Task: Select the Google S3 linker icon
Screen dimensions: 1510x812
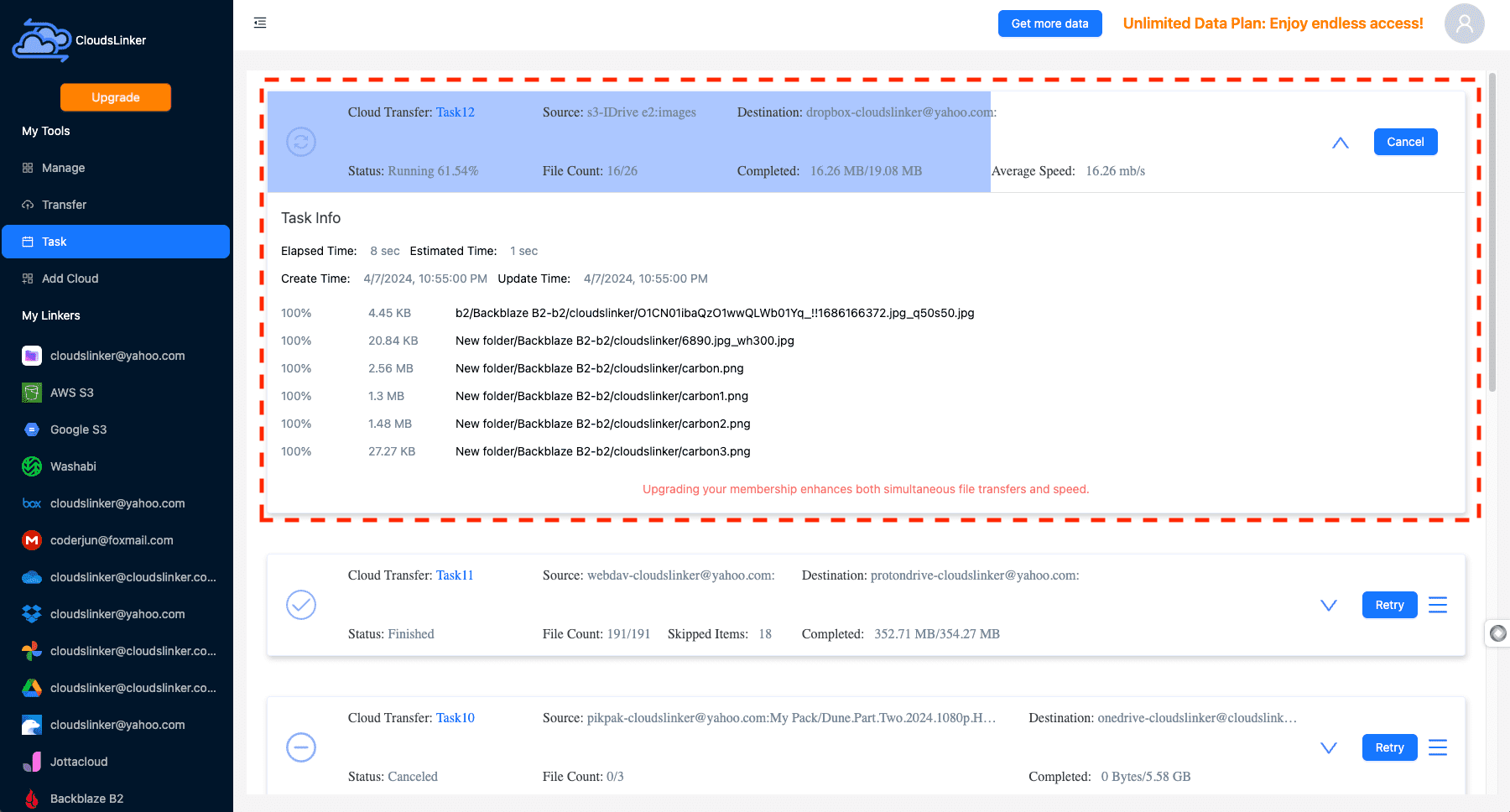Action: pos(32,429)
